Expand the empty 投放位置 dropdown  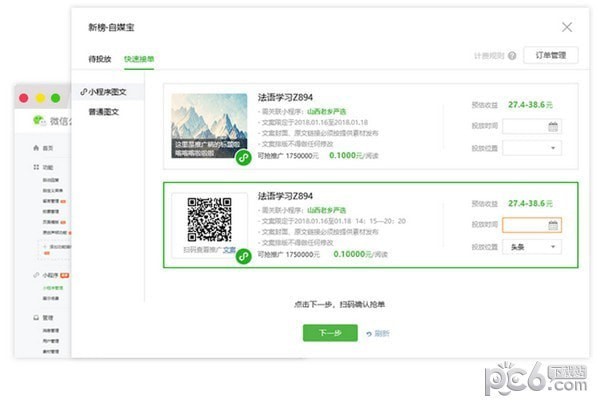[x=532, y=148]
